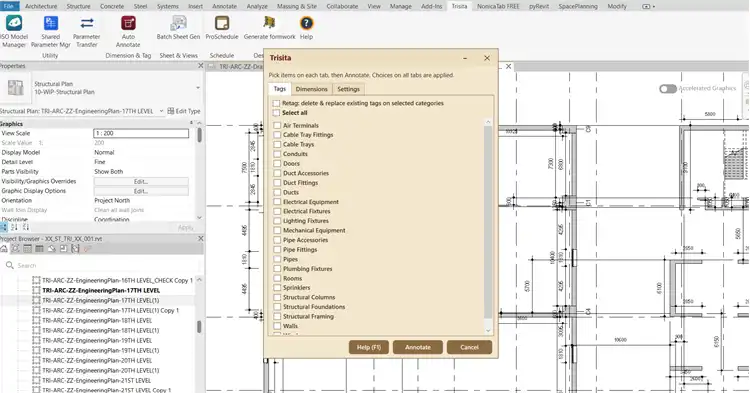Click the Annotate button in dialog
This screenshot has width=750, height=393.
(x=418, y=348)
